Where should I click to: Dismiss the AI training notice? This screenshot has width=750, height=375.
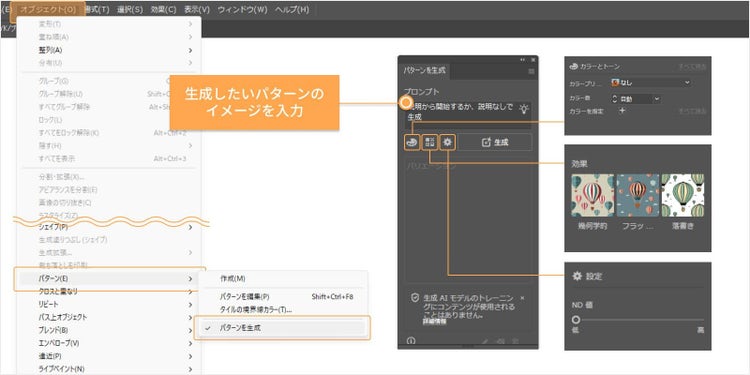pos(522,298)
